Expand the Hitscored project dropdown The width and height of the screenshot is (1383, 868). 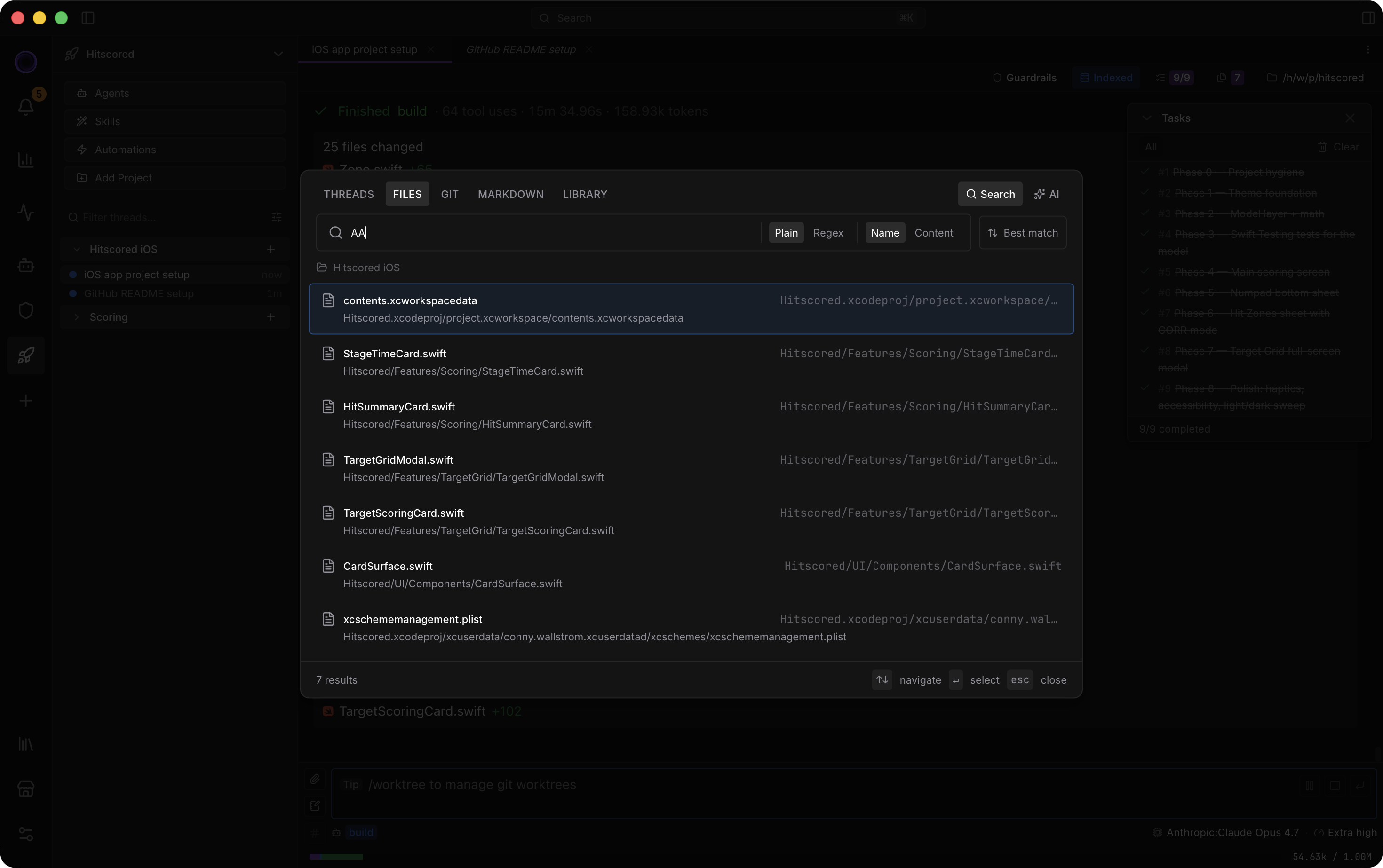tap(278, 54)
